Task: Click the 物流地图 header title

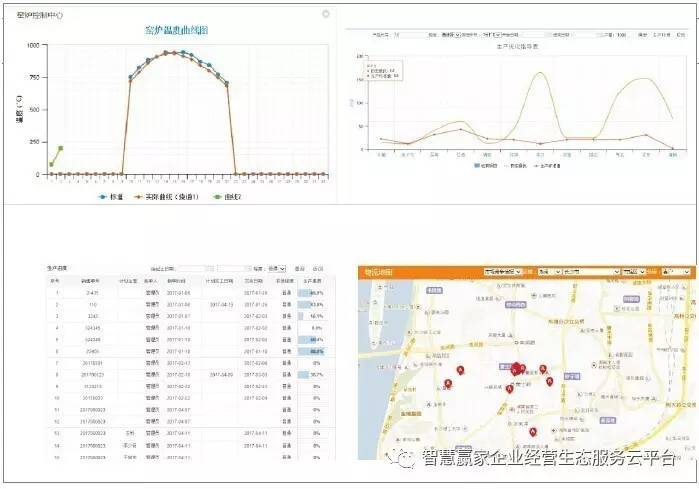Action: coord(377,272)
